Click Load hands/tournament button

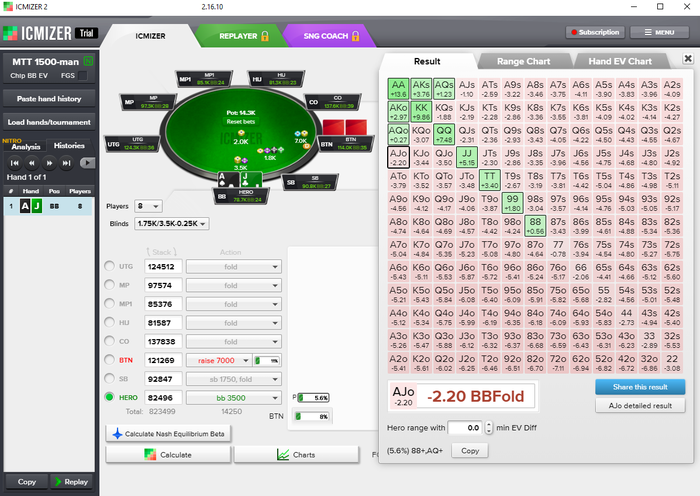(49, 122)
